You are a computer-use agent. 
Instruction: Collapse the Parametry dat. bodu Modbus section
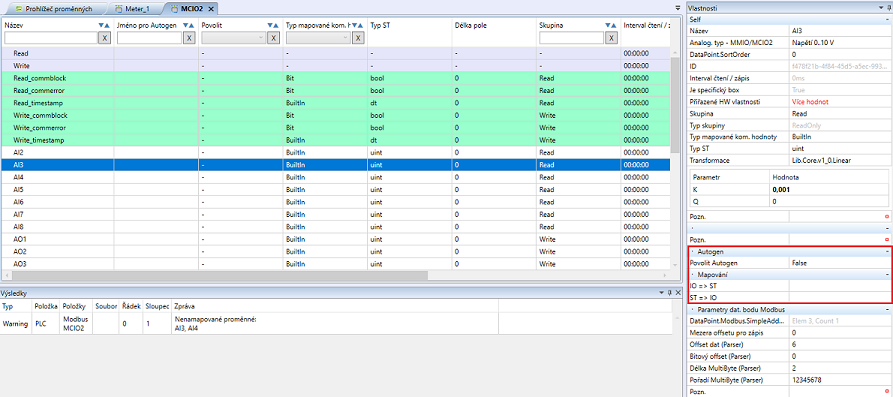pos(888,310)
